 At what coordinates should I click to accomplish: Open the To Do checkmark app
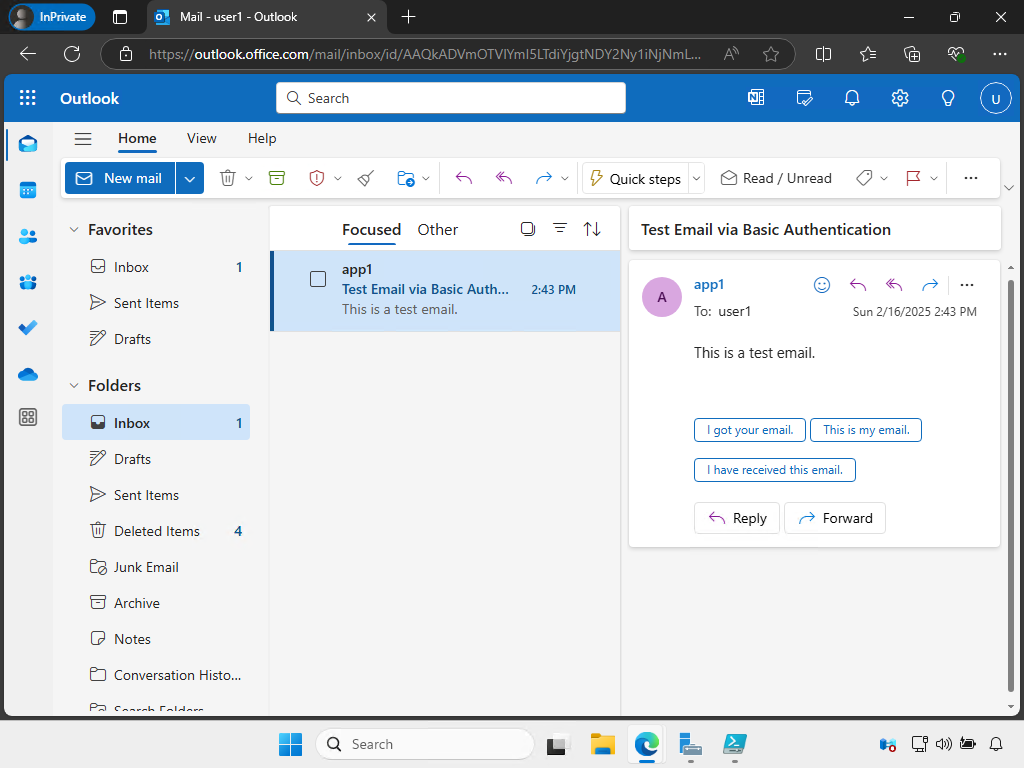(27, 327)
